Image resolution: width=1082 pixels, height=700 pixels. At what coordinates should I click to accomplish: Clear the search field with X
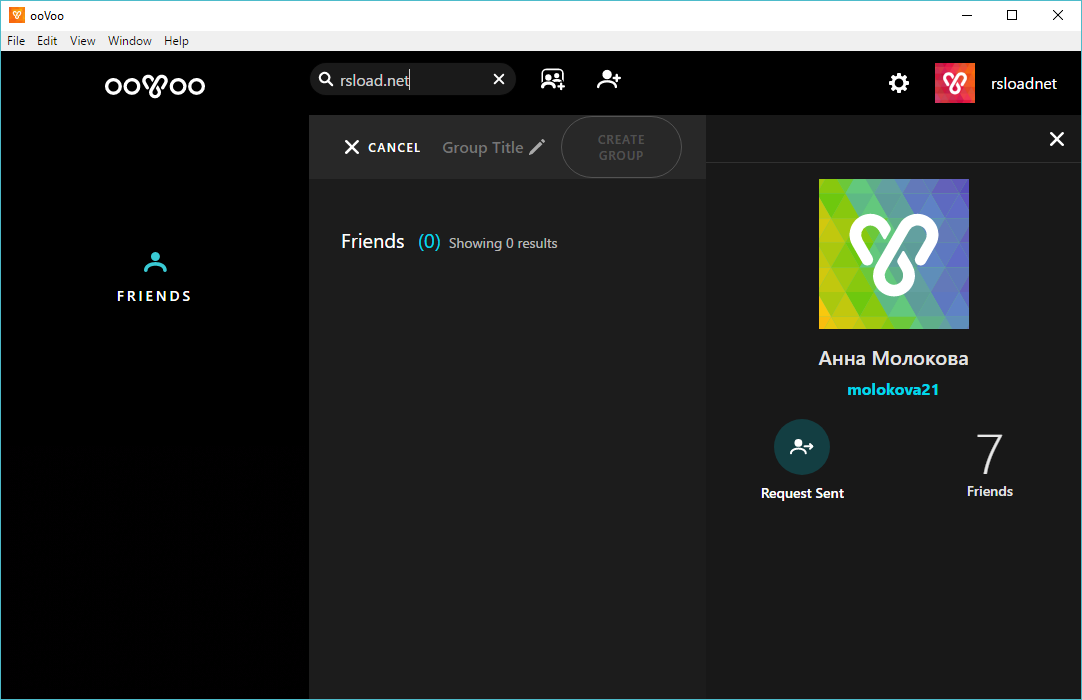499,79
